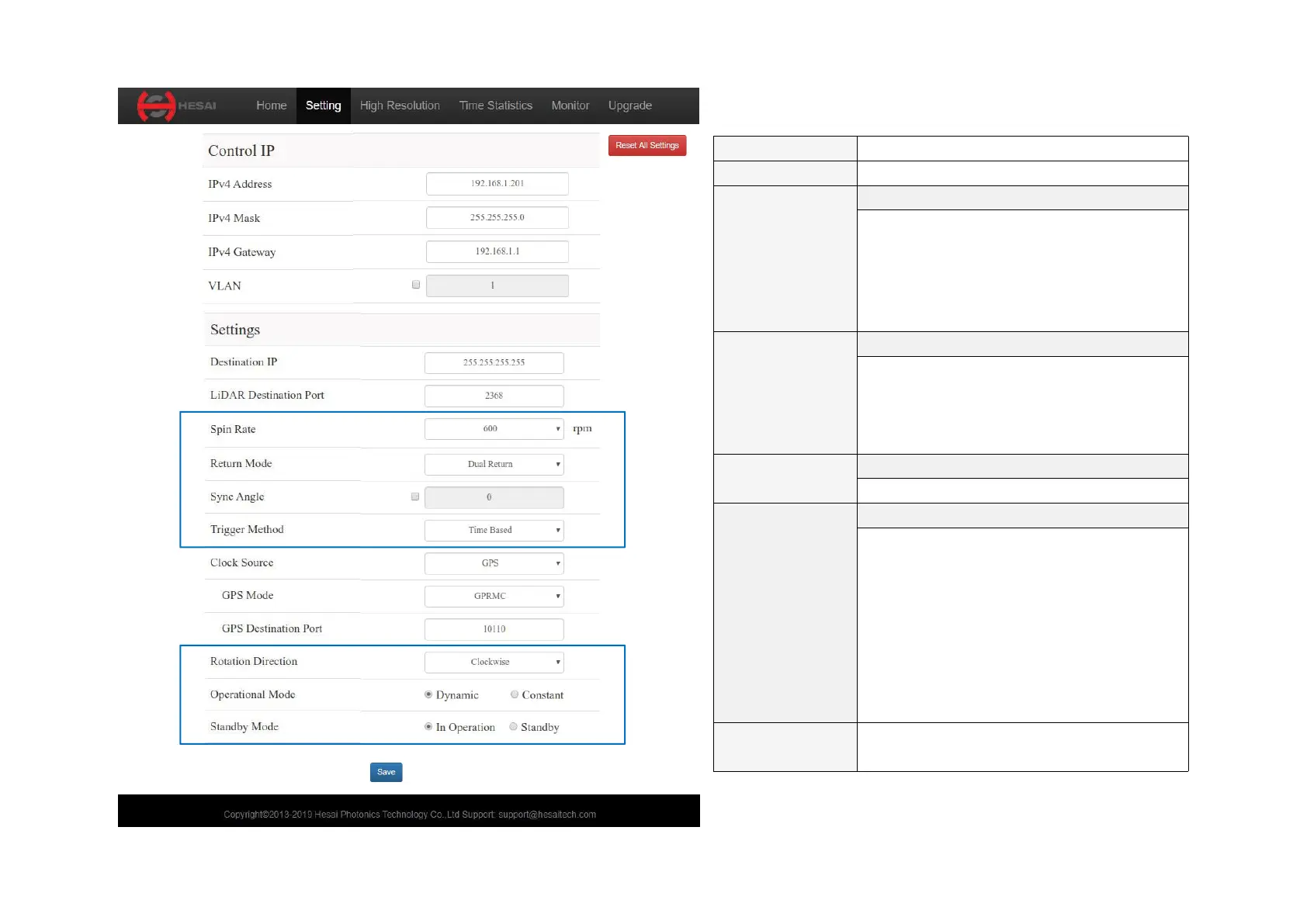Open the Trigger Method dropdown

tap(494, 530)
